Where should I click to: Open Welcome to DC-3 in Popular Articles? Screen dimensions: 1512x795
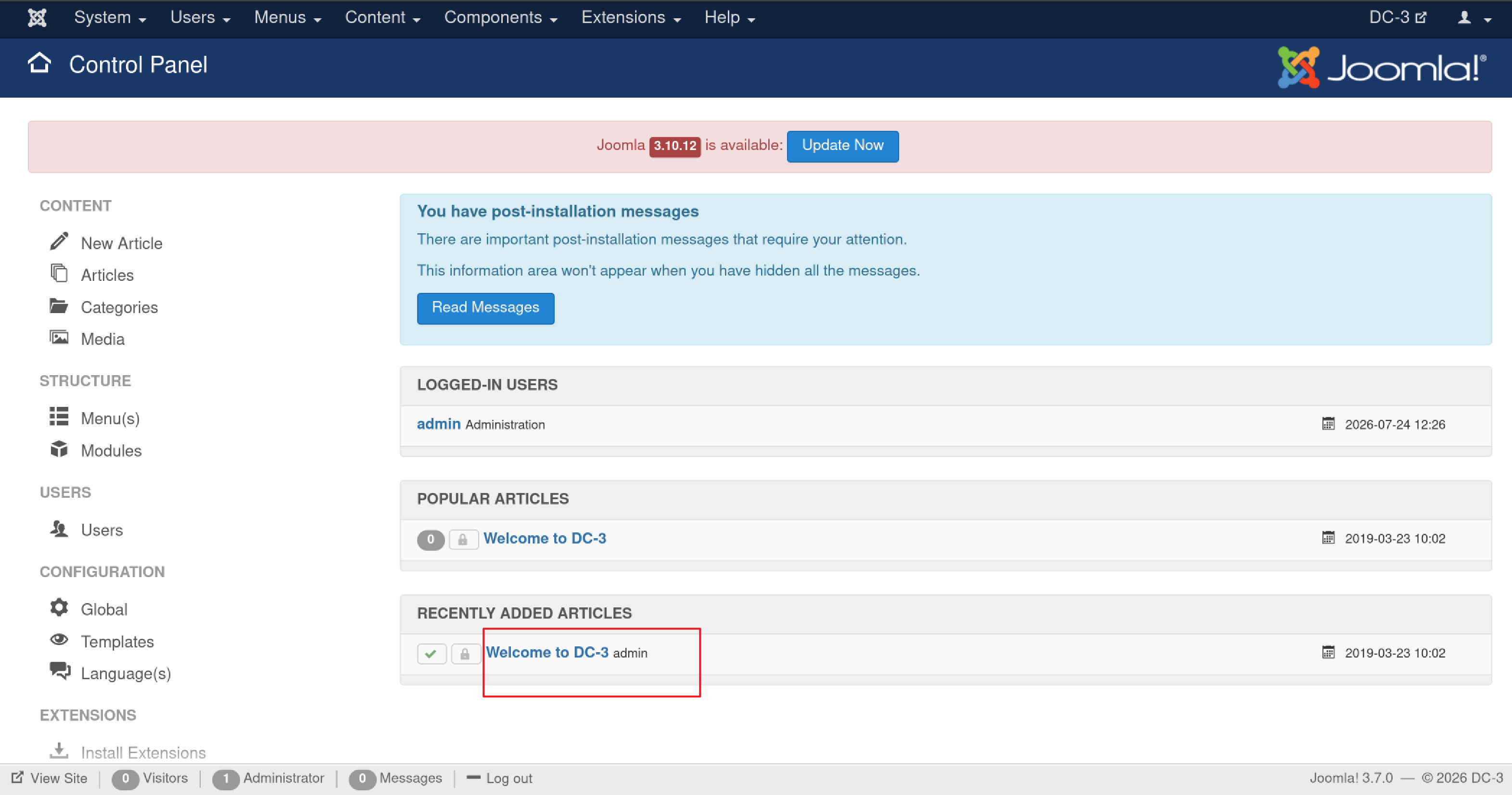[x=545, y=538]
